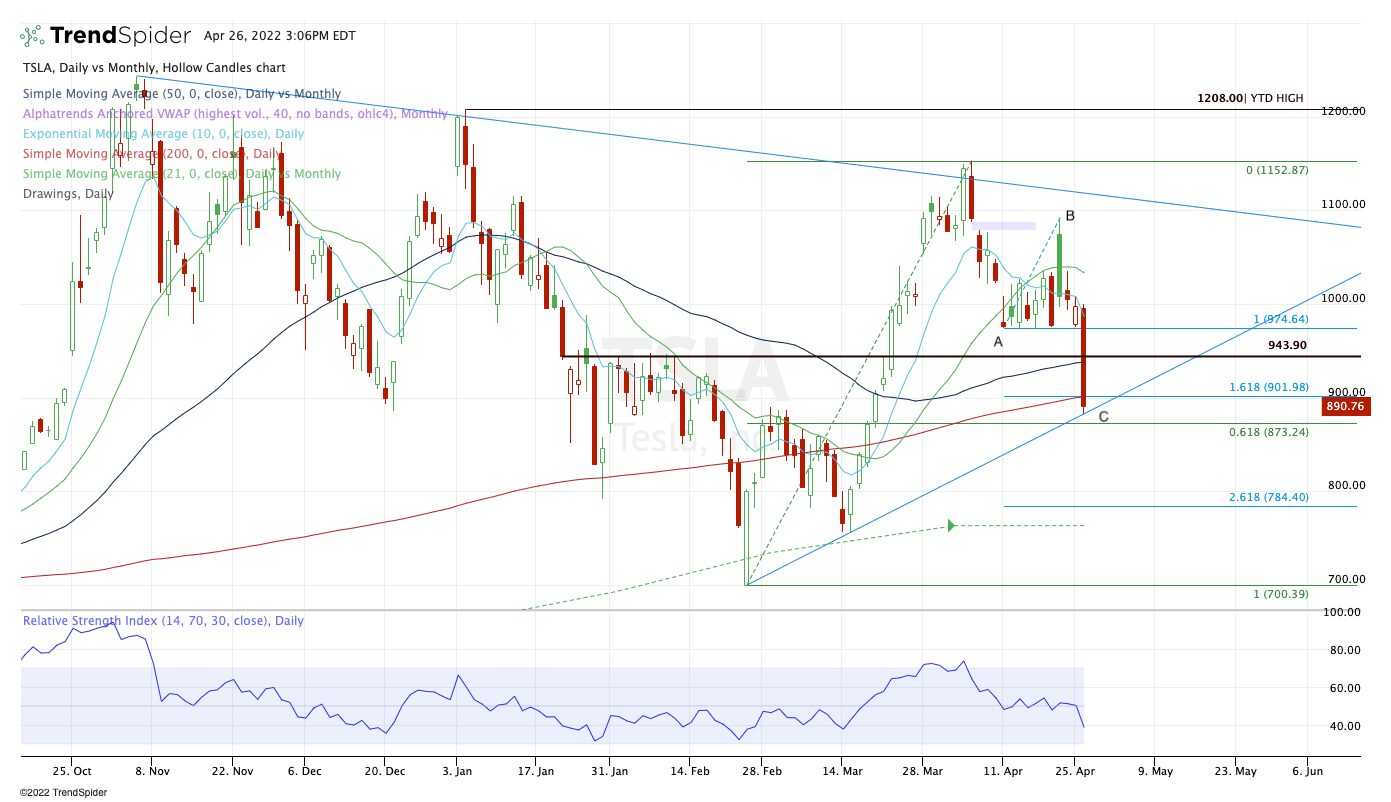Select the 3. Jan date label
The image size is (1391, 802).
(457, 772)
